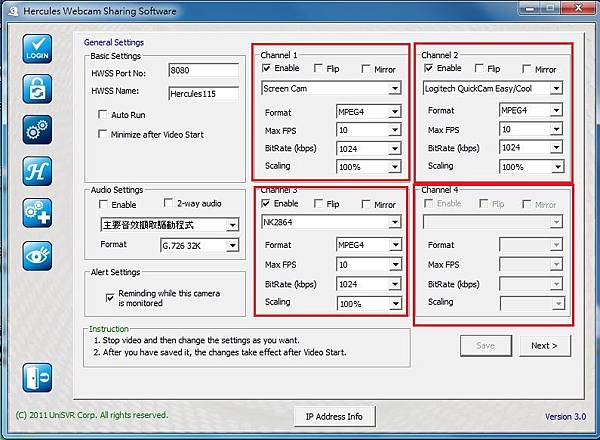600x440 pixels.
Task: Uncheck Channel 2 Enable checkbox
Action: click(429, 68)
